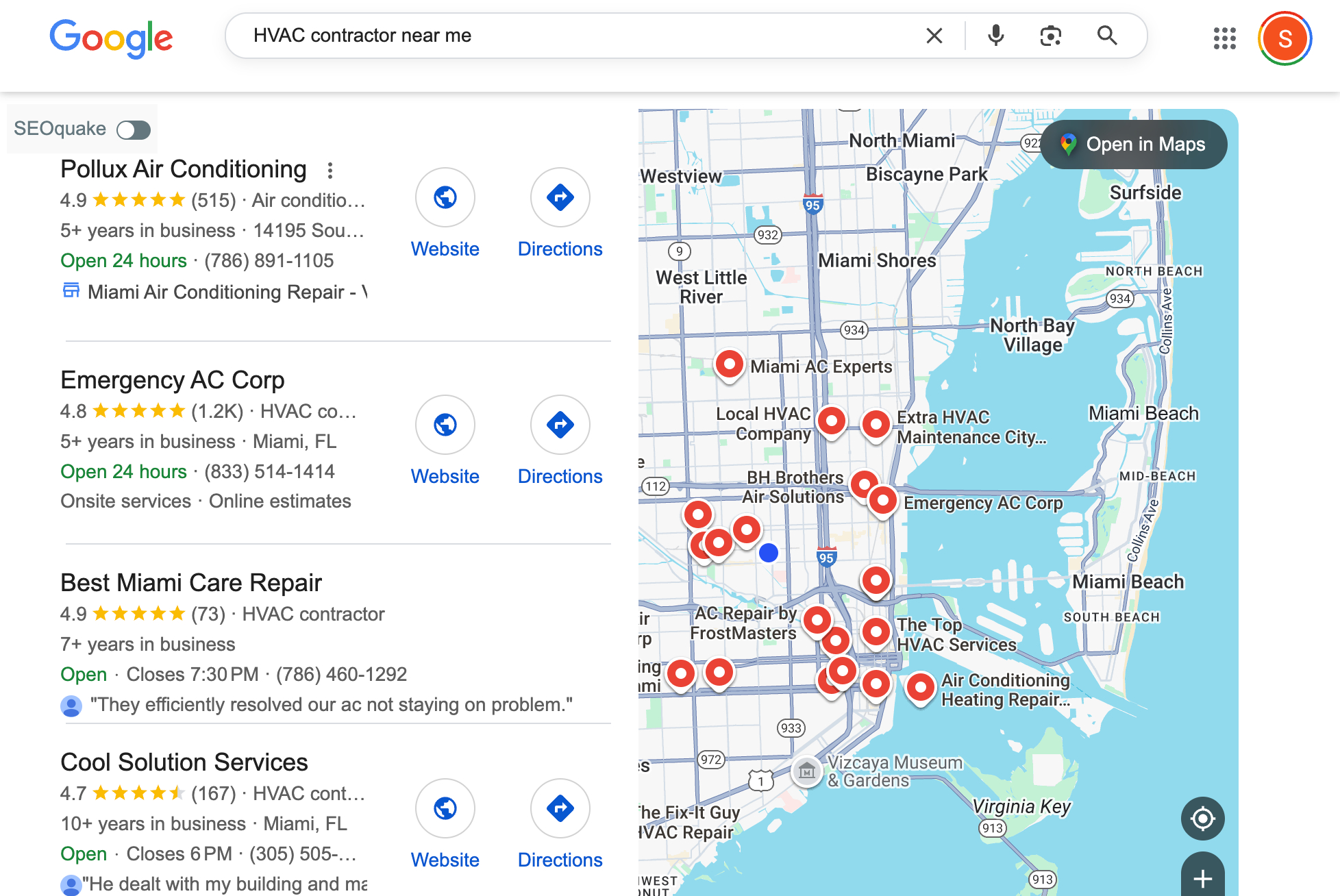Start a voice search with the microphone
Image resolution: width=1340 pixels, height=896 pixels.
(x=995, y=35)
